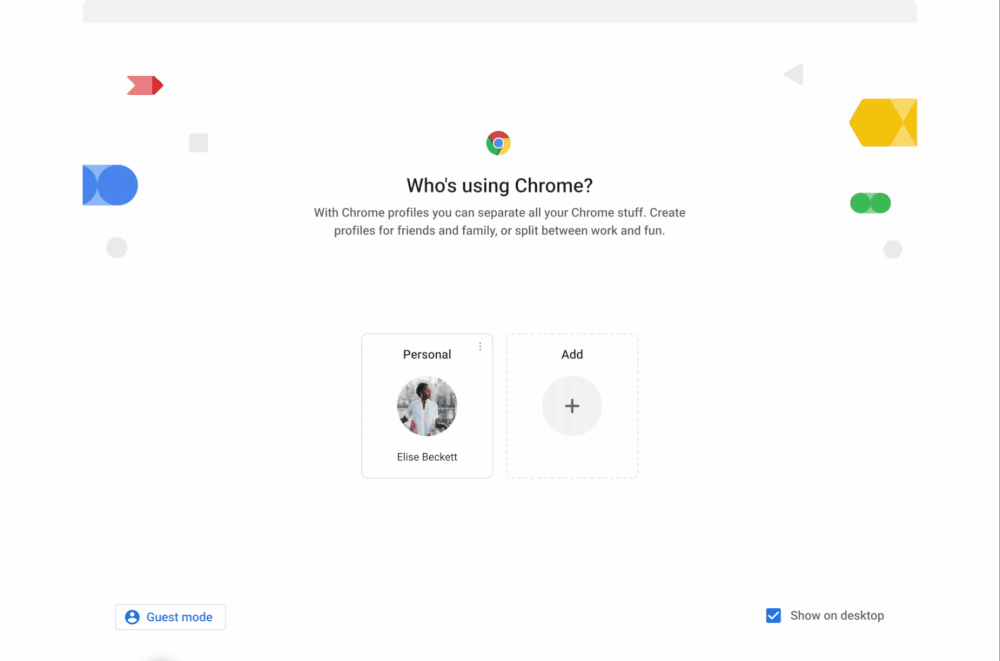Click the Guest mode person icon
Screen dimensions: 1000x661
click(x=132, y=617)
